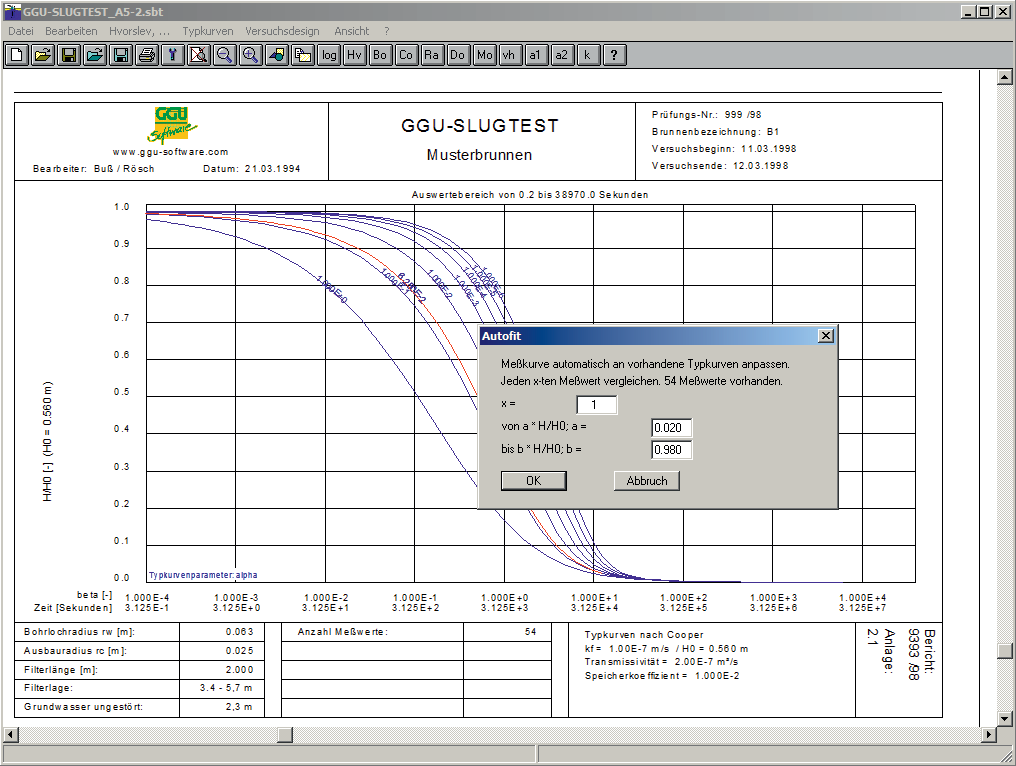Print the slug test report
Screen dimensions: 1016x766
(146, 55)
